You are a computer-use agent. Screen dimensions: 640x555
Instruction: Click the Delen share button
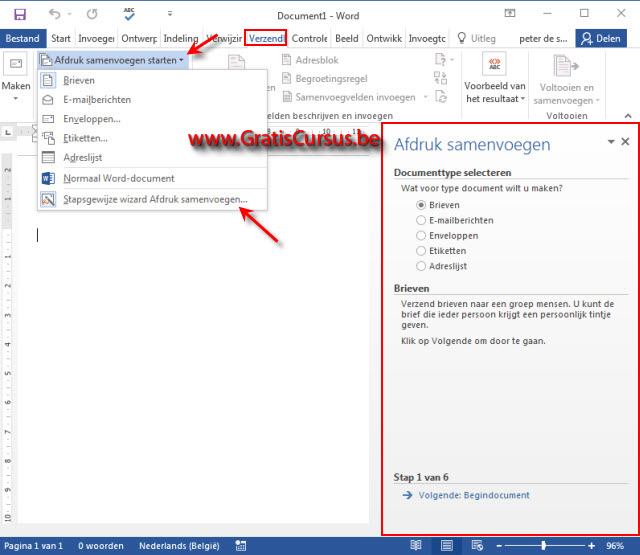pyautogui.click(x=601, y=38)
